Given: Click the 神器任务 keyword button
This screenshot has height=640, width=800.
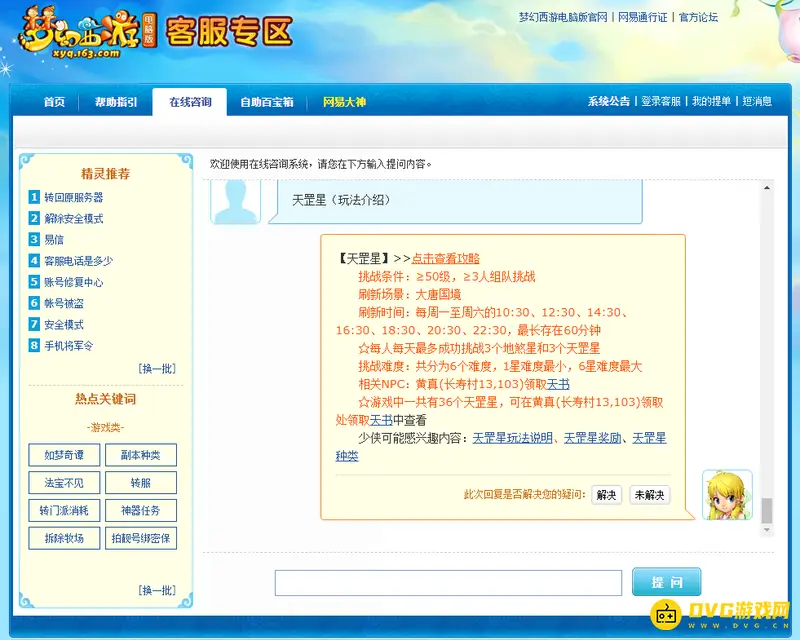Looking at the screenshot, I should pyautogui.click(x=141, y=510).
